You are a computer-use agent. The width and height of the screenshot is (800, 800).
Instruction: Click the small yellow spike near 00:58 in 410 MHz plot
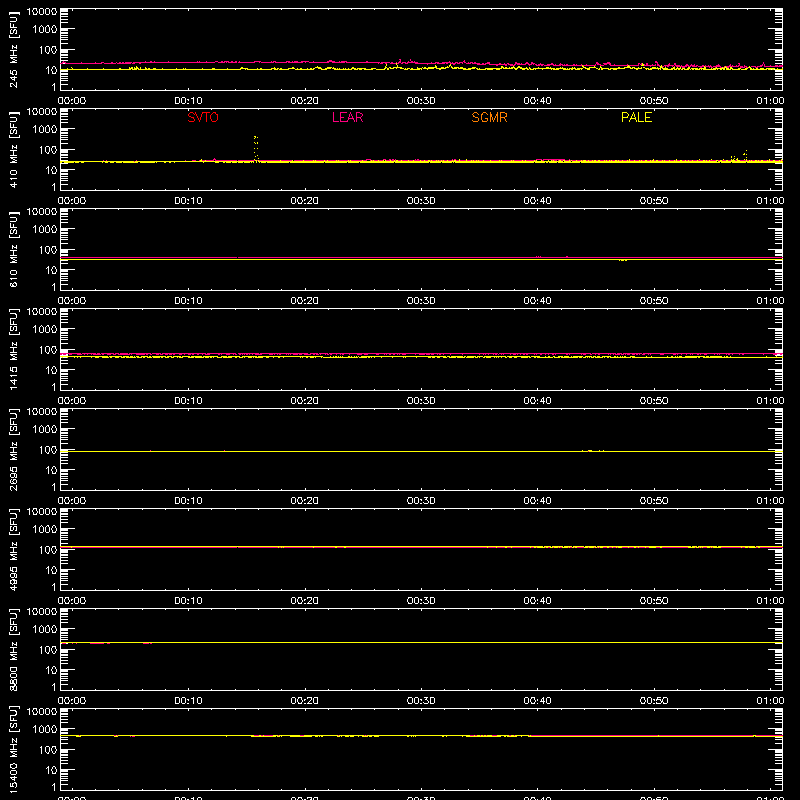(x=745, y=155)
